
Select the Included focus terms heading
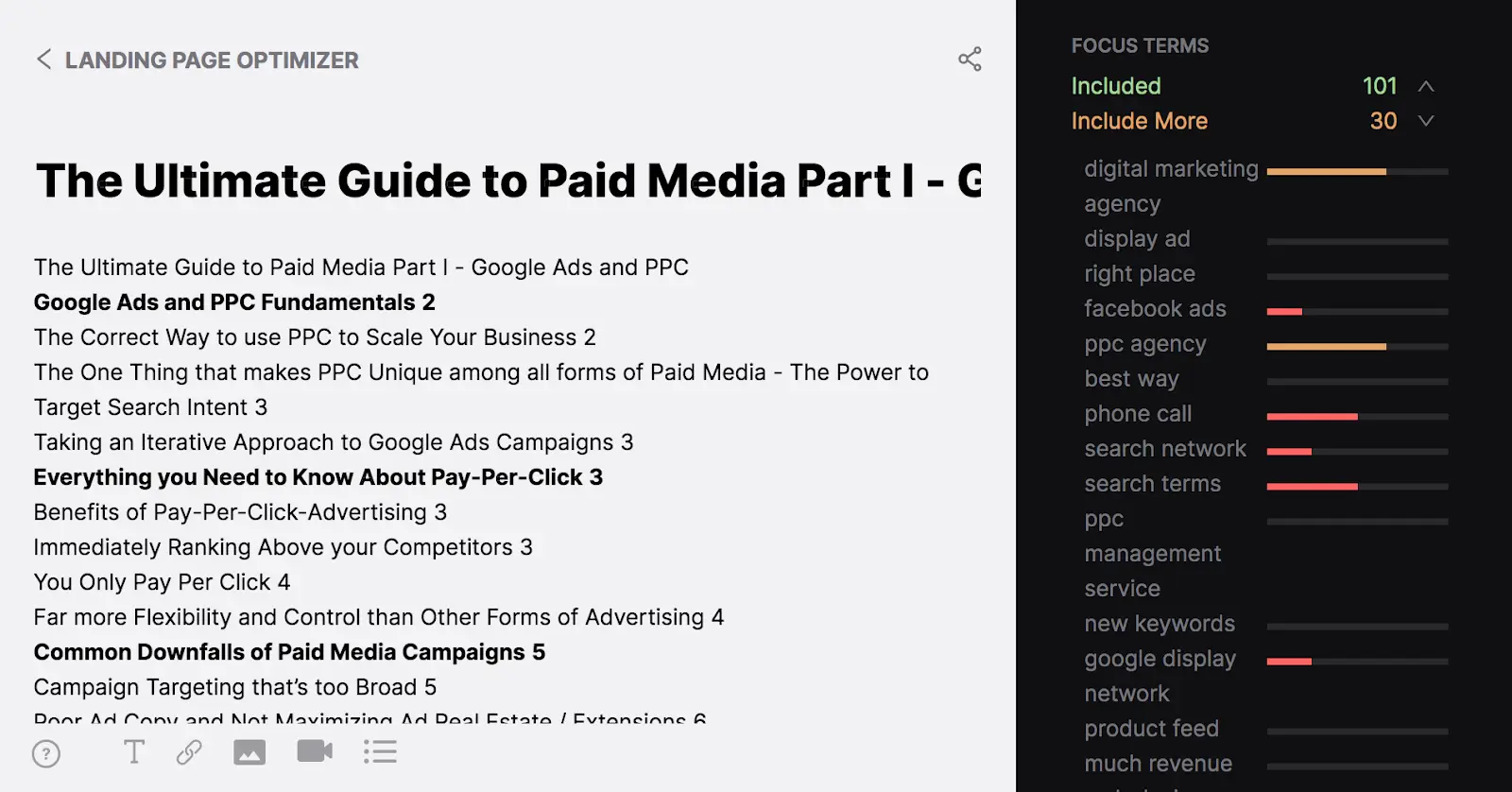coord(1116,86)
